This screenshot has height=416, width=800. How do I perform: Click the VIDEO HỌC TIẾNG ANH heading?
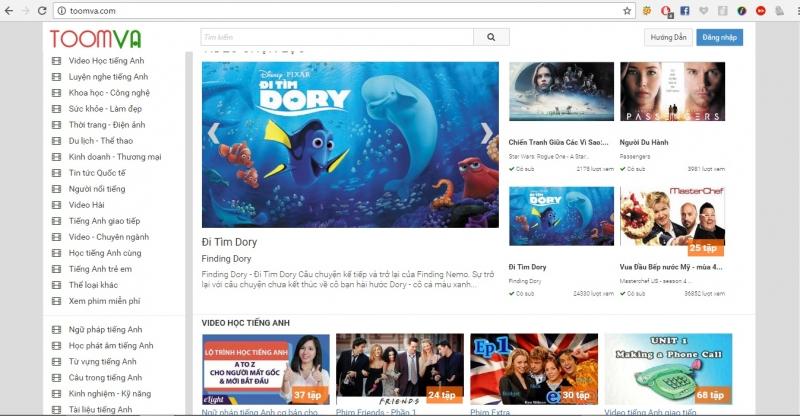245,323
